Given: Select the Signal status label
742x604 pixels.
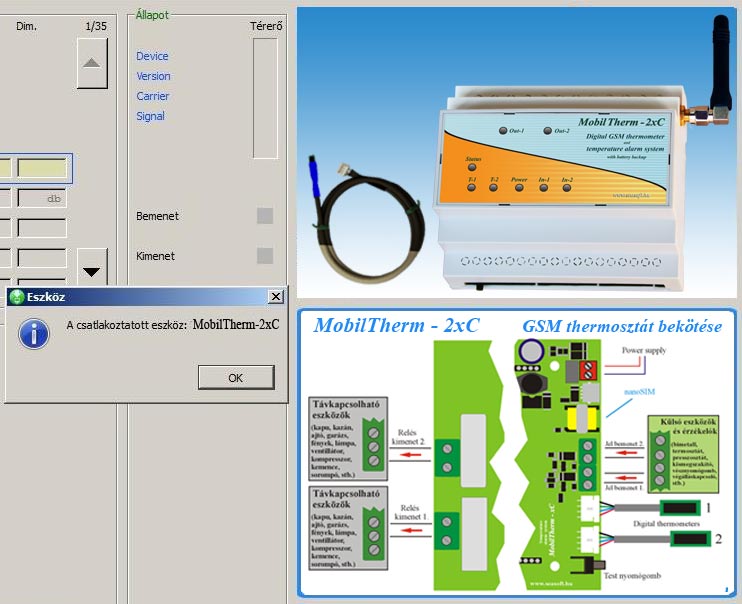Looking at the screenshot, I should (150, 116).
